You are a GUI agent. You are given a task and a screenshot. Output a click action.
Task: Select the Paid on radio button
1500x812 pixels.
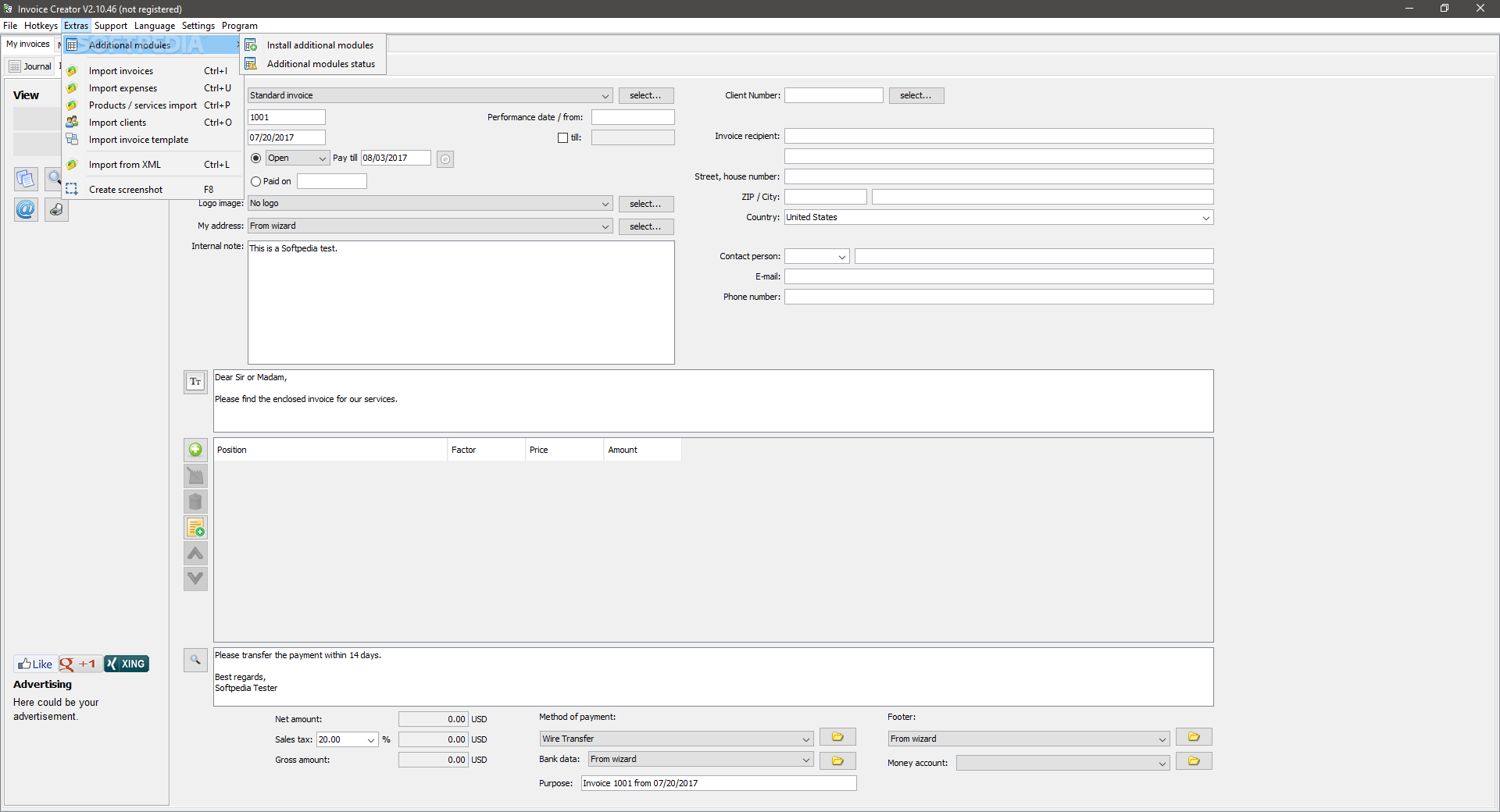point(255,181)
